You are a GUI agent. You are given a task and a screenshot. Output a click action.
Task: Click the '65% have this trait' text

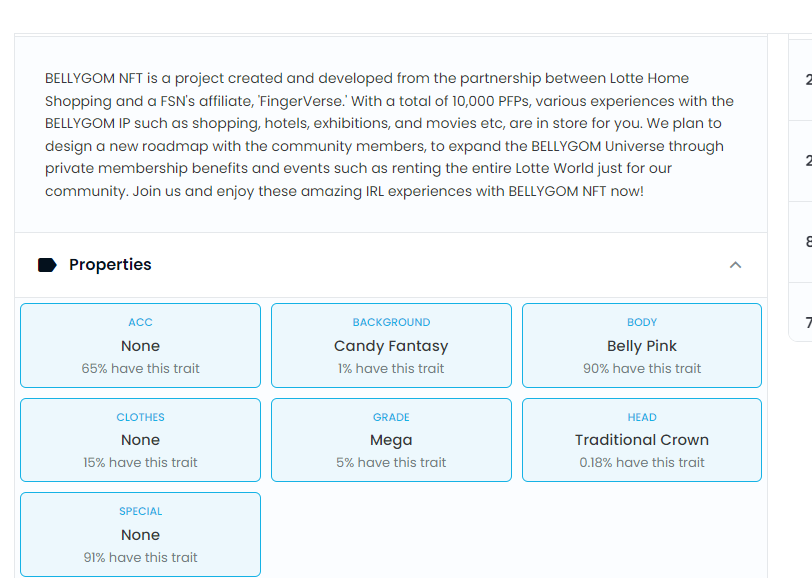(140, 368)
